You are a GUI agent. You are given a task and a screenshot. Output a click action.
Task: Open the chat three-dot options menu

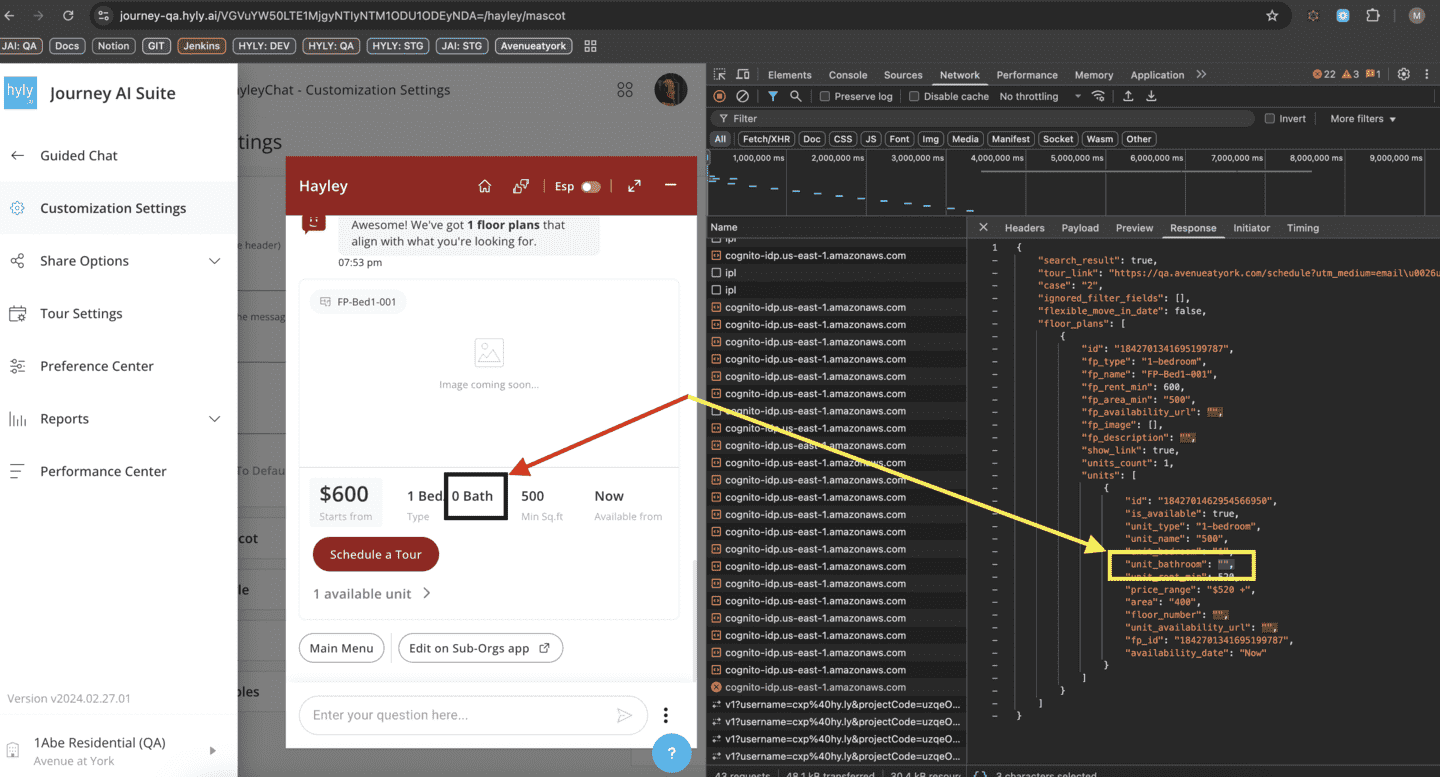pos(666,715)
